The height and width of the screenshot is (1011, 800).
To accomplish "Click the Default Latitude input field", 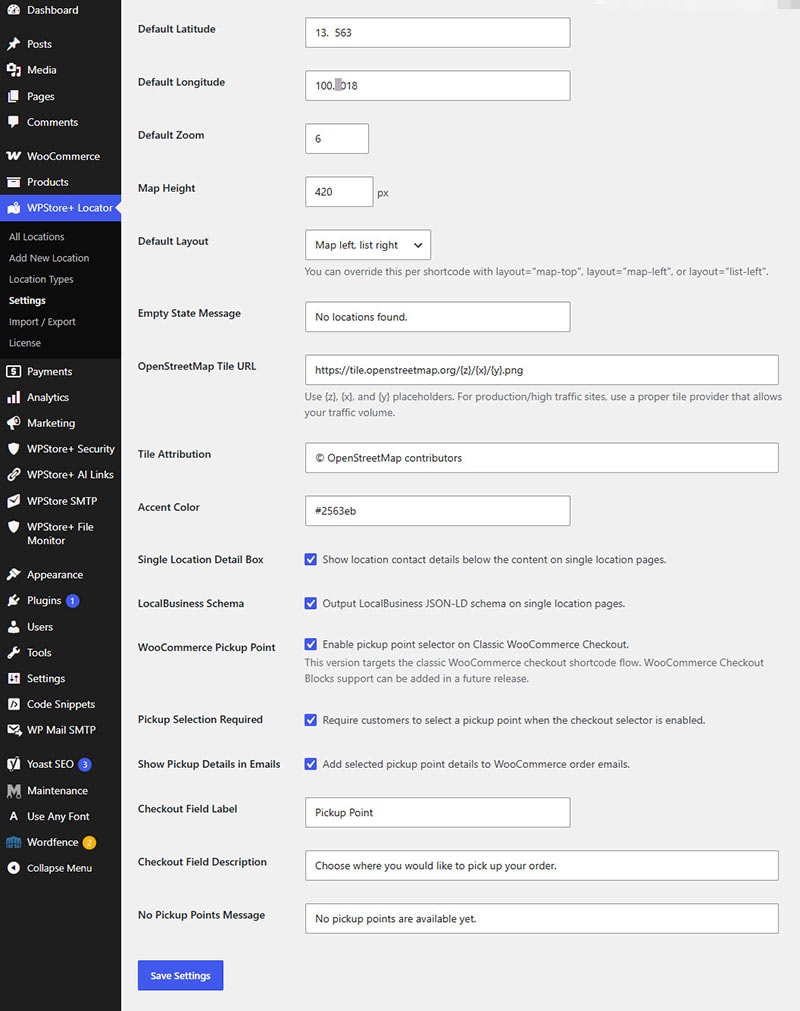I will [438, 32].
